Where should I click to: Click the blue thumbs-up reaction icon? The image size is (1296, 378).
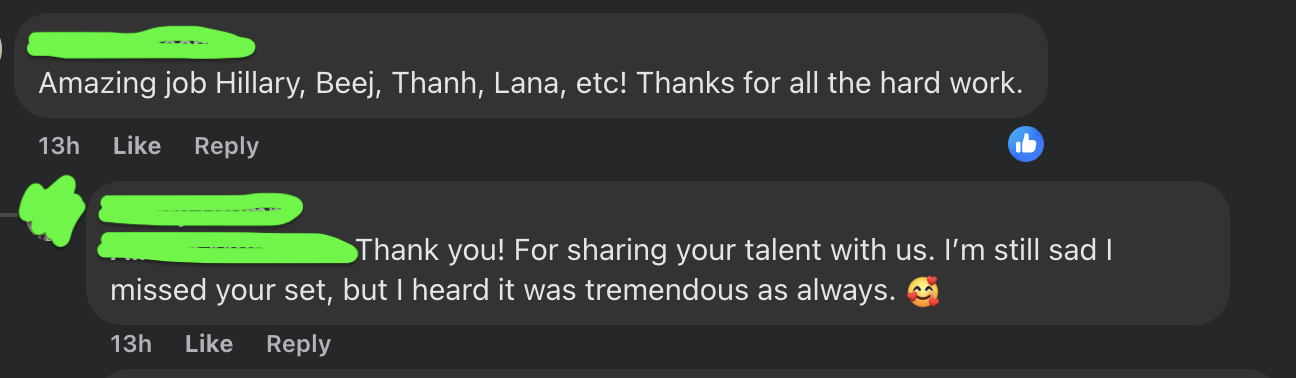click(1025, 145)
